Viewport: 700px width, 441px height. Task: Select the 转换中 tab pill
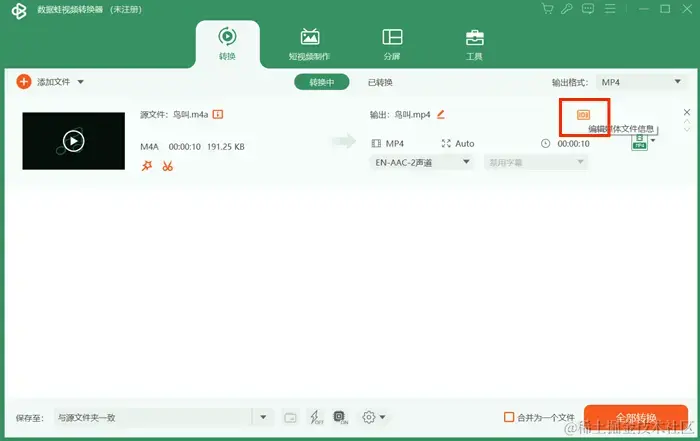click(x=321, y=82)
